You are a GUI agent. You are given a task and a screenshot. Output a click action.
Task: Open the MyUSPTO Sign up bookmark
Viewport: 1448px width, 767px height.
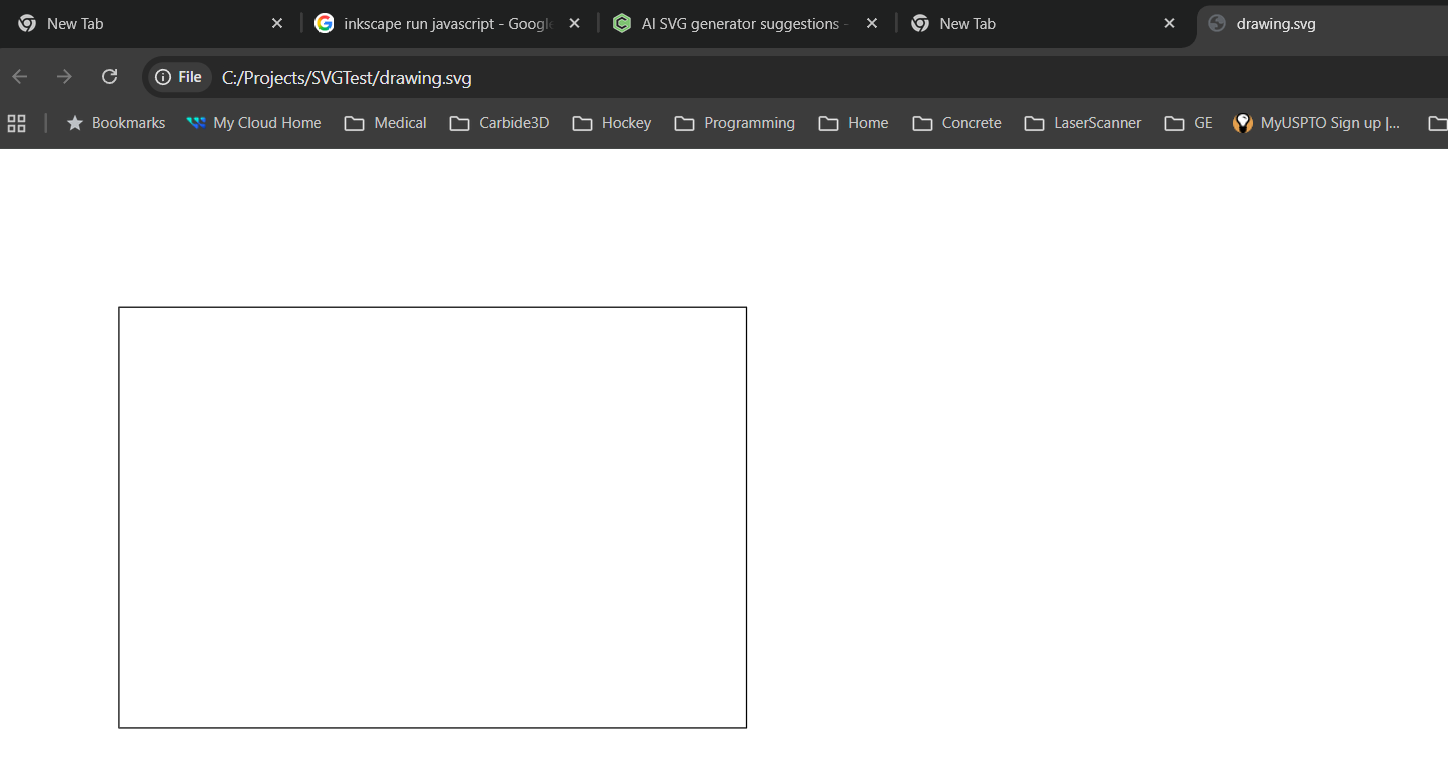[1317, 123]
